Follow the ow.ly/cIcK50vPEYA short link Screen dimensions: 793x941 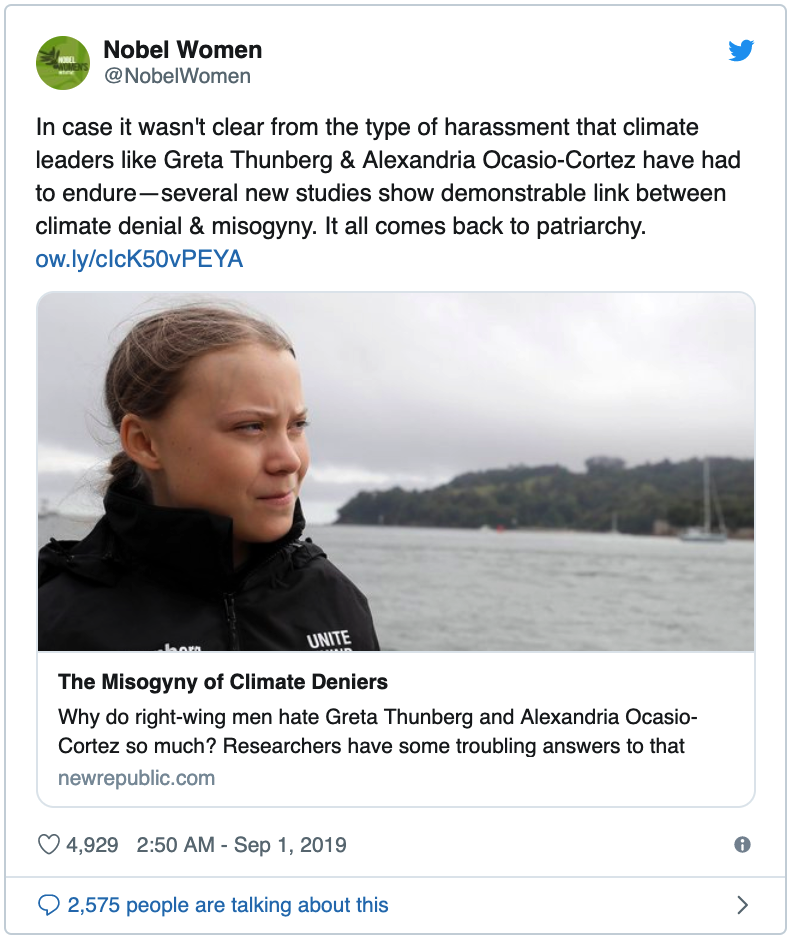click(x=139, y=260)
